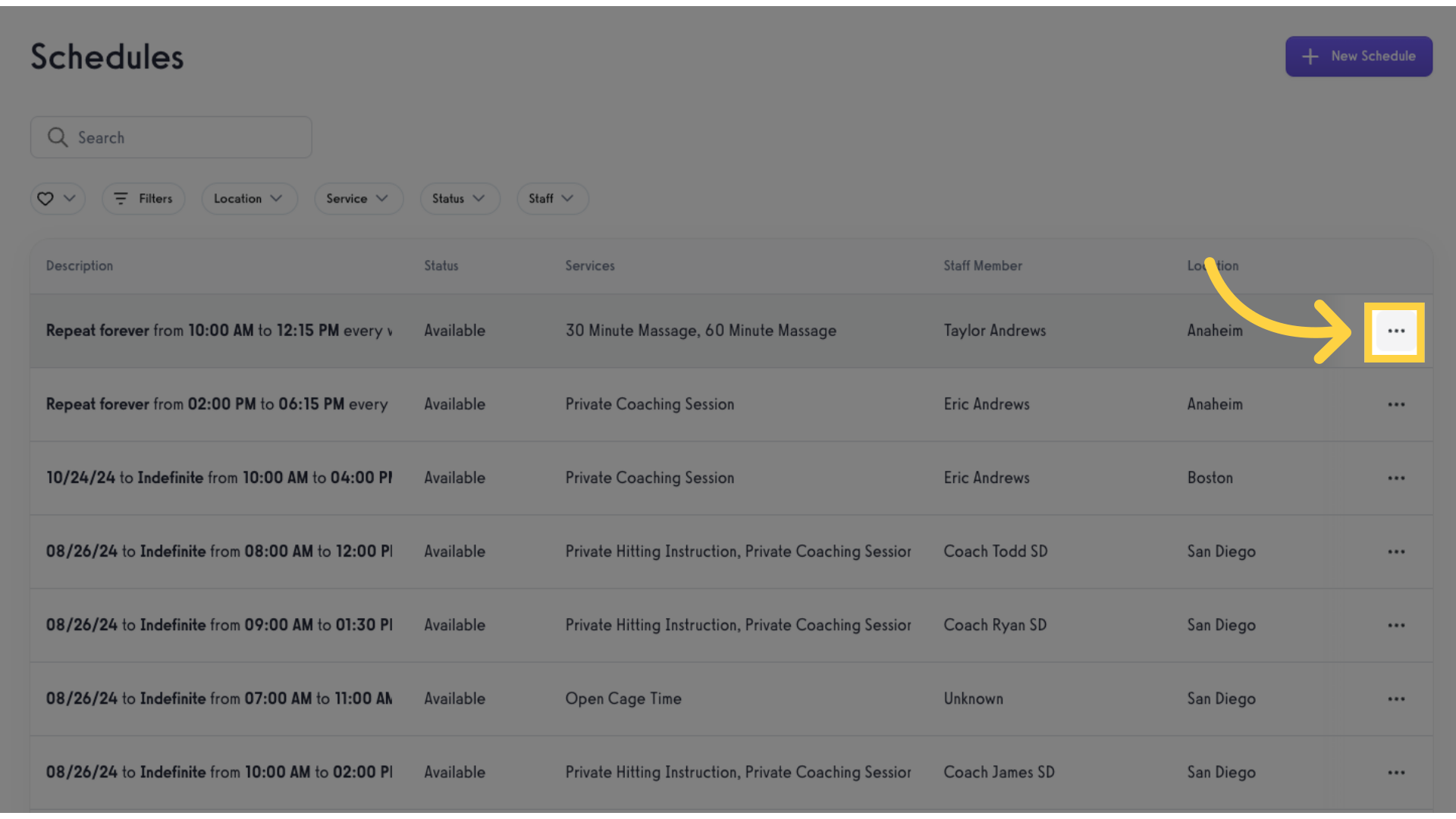
Task: Select the Coach Ryan SD cell
Action: point(995,625)
